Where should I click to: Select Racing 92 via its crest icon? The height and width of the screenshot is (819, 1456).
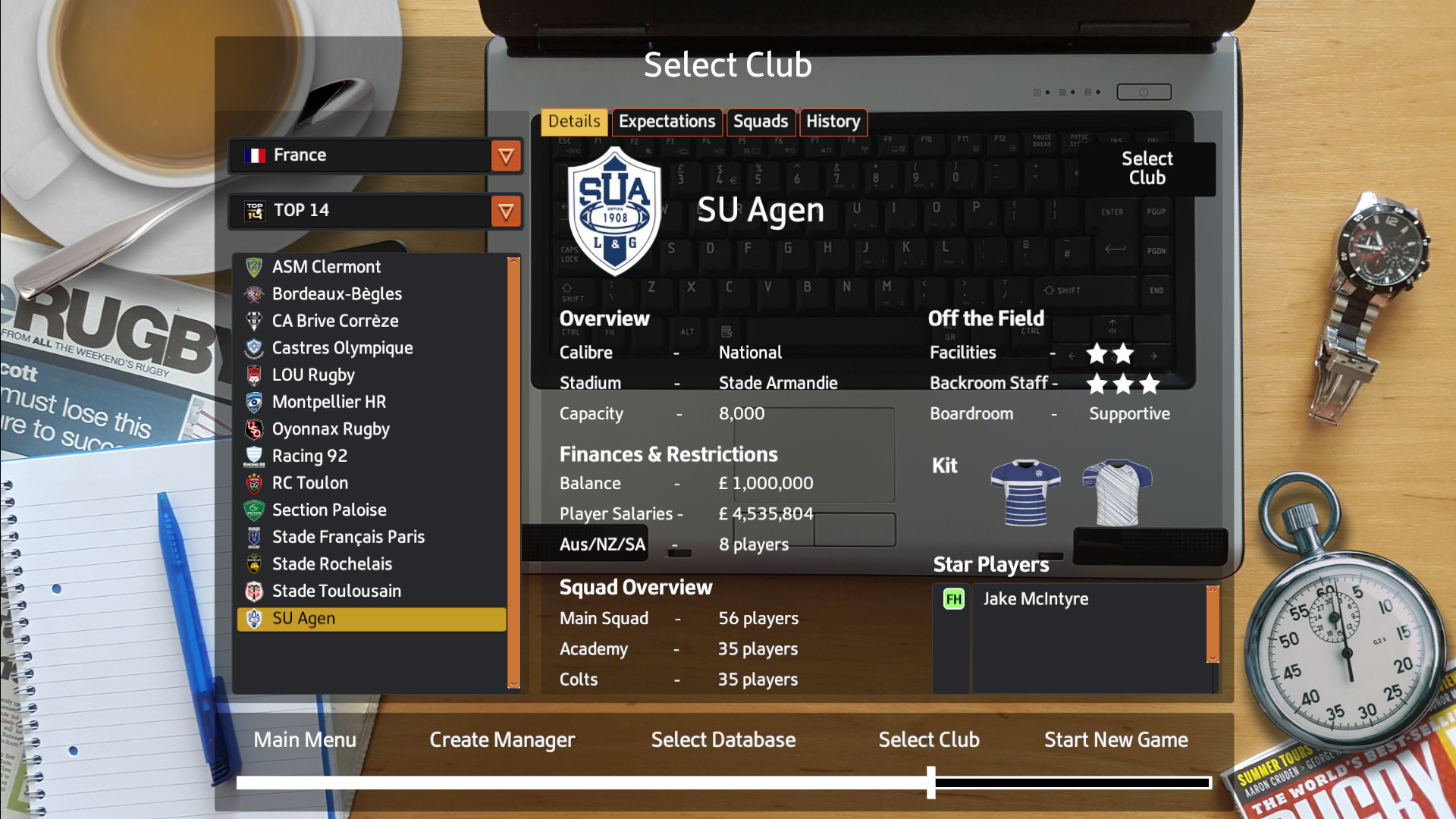coord(256,456)
